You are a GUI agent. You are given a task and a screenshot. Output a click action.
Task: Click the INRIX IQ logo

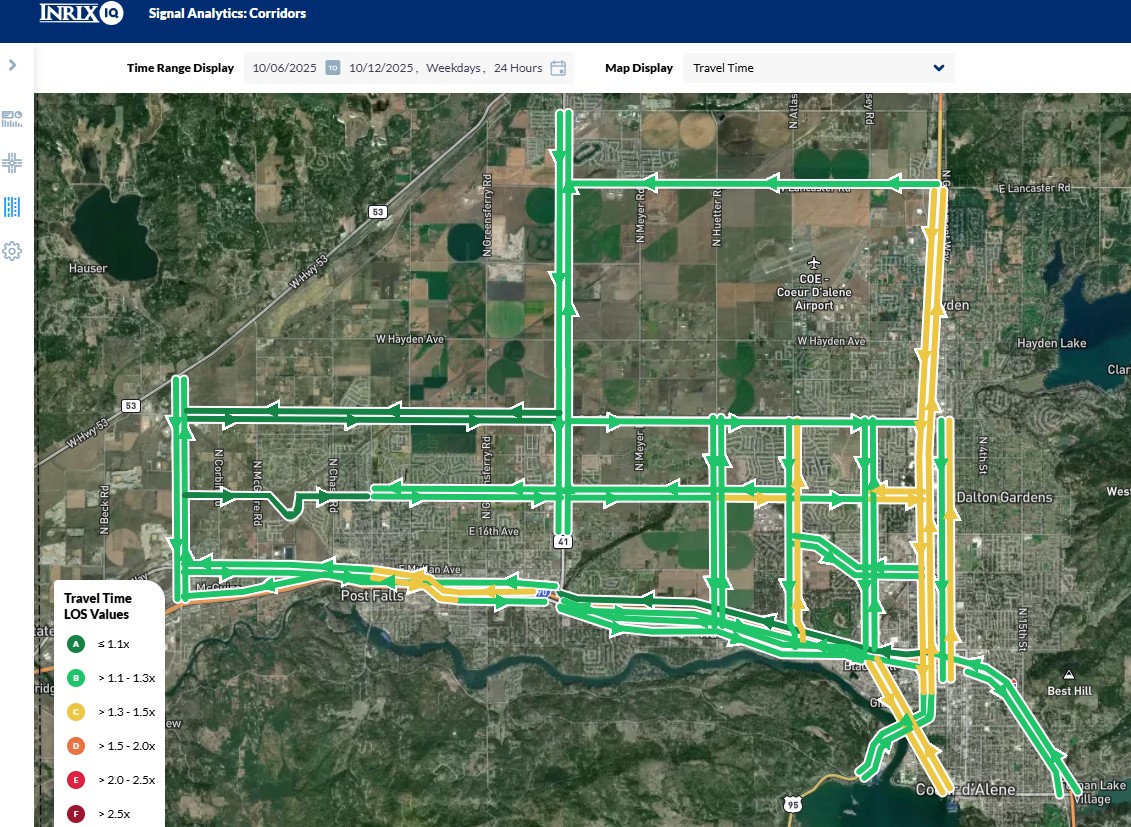point(80,14)
